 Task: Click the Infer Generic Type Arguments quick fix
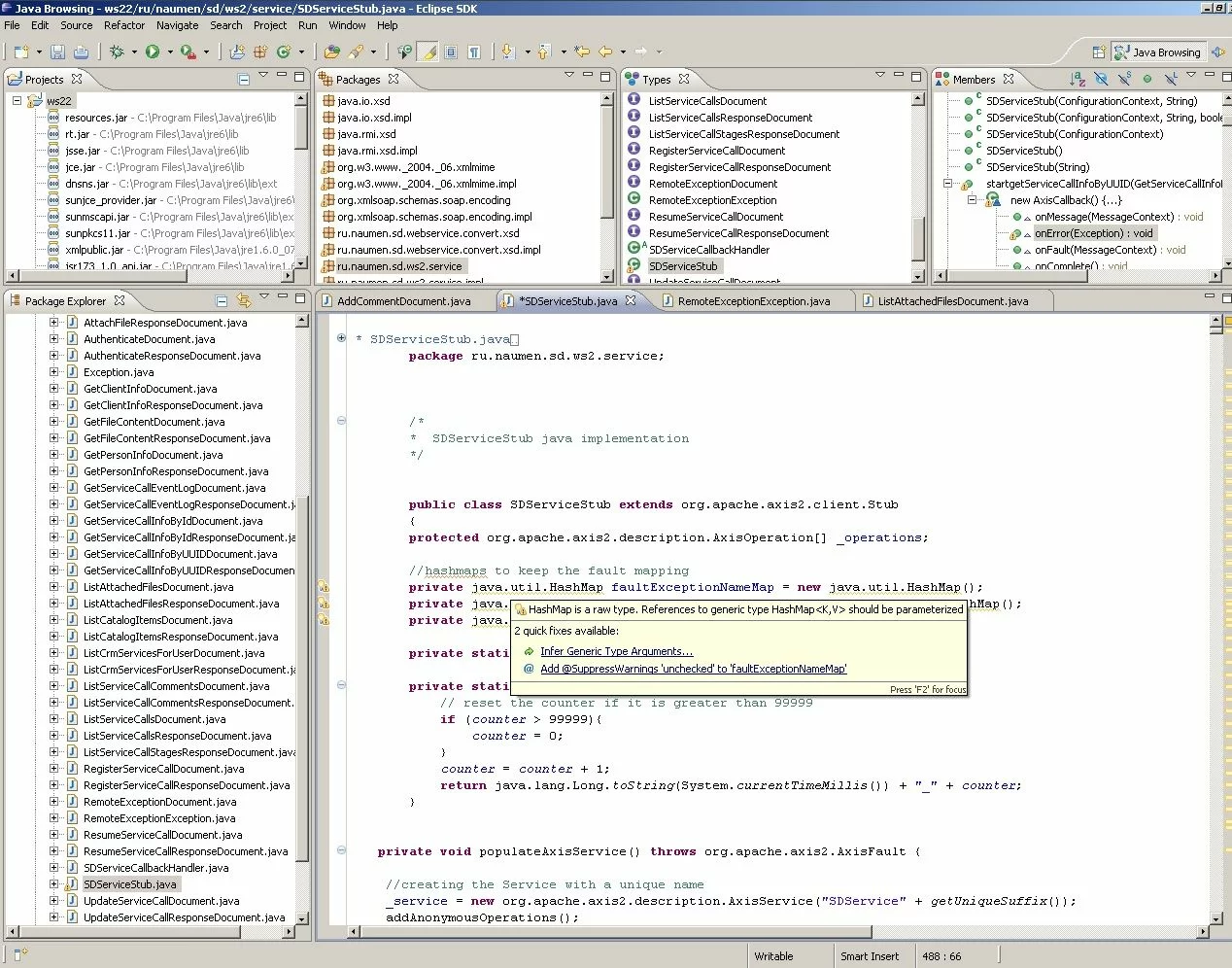616,651
